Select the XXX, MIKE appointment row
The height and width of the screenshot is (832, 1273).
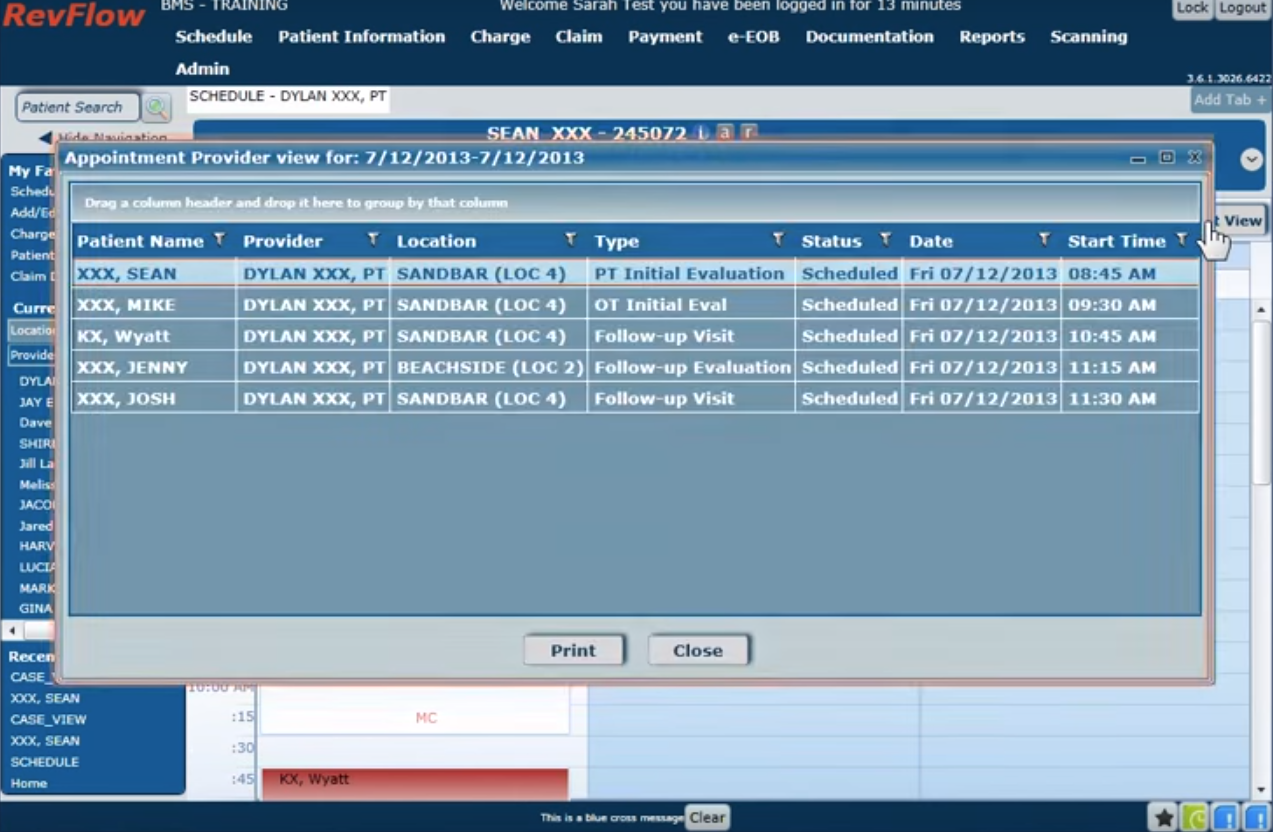[x=635, y=305]
